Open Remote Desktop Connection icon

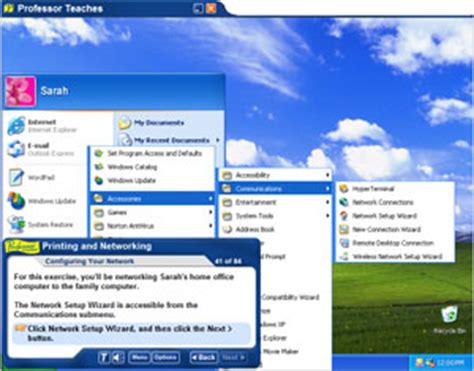pos(344,243)
